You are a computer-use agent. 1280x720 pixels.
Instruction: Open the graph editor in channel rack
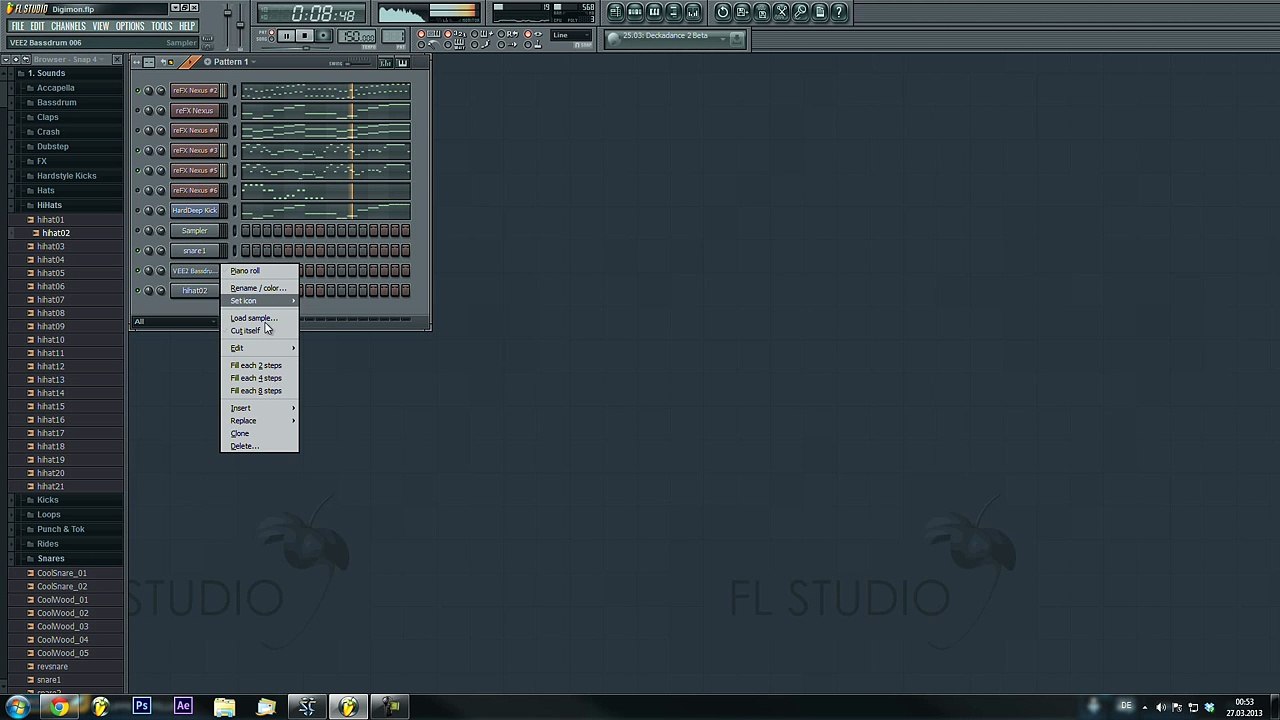(x=386, y=63)
